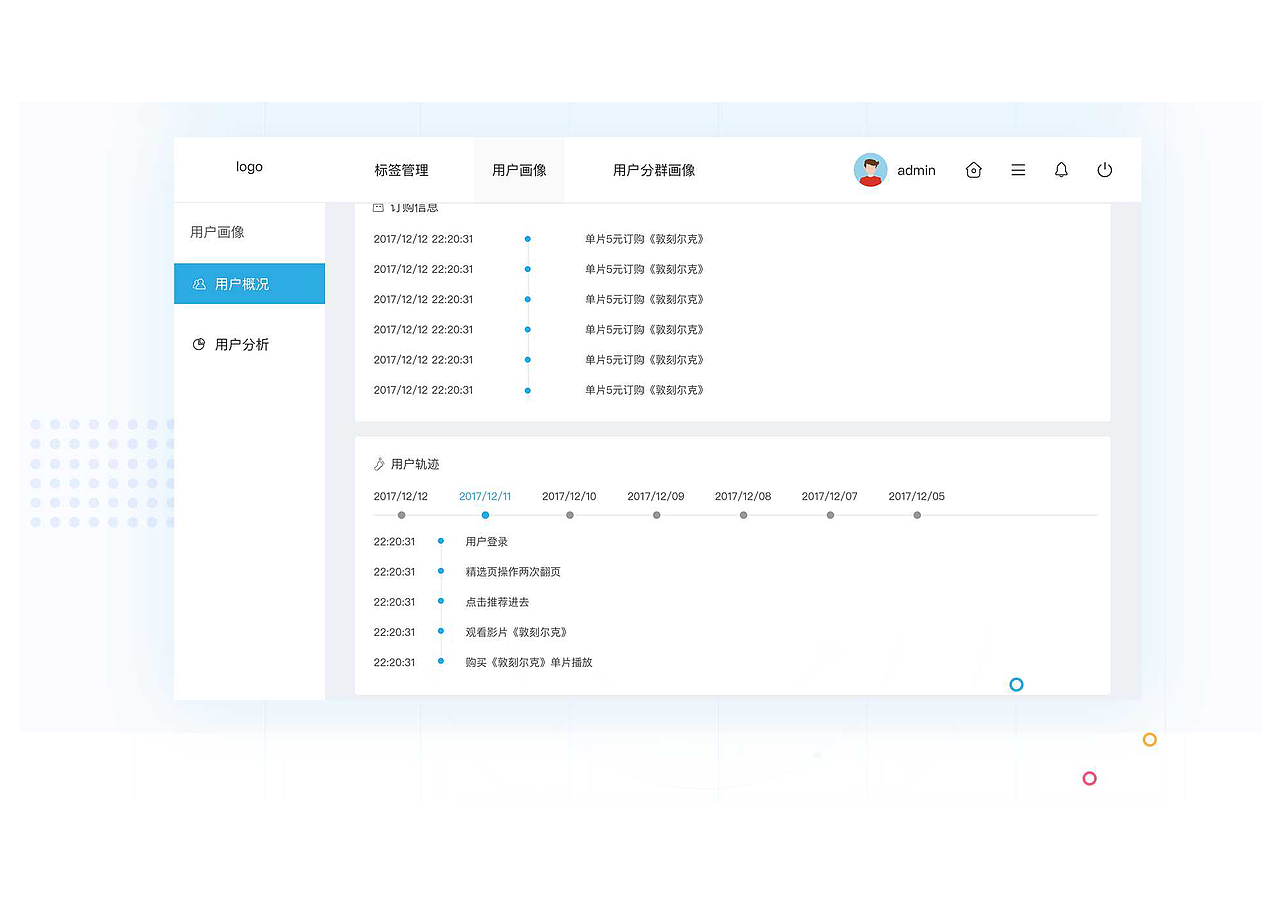
Task: Click the 2017/12/10 date label
Action: pyautogui.click(x=569, y=496)
